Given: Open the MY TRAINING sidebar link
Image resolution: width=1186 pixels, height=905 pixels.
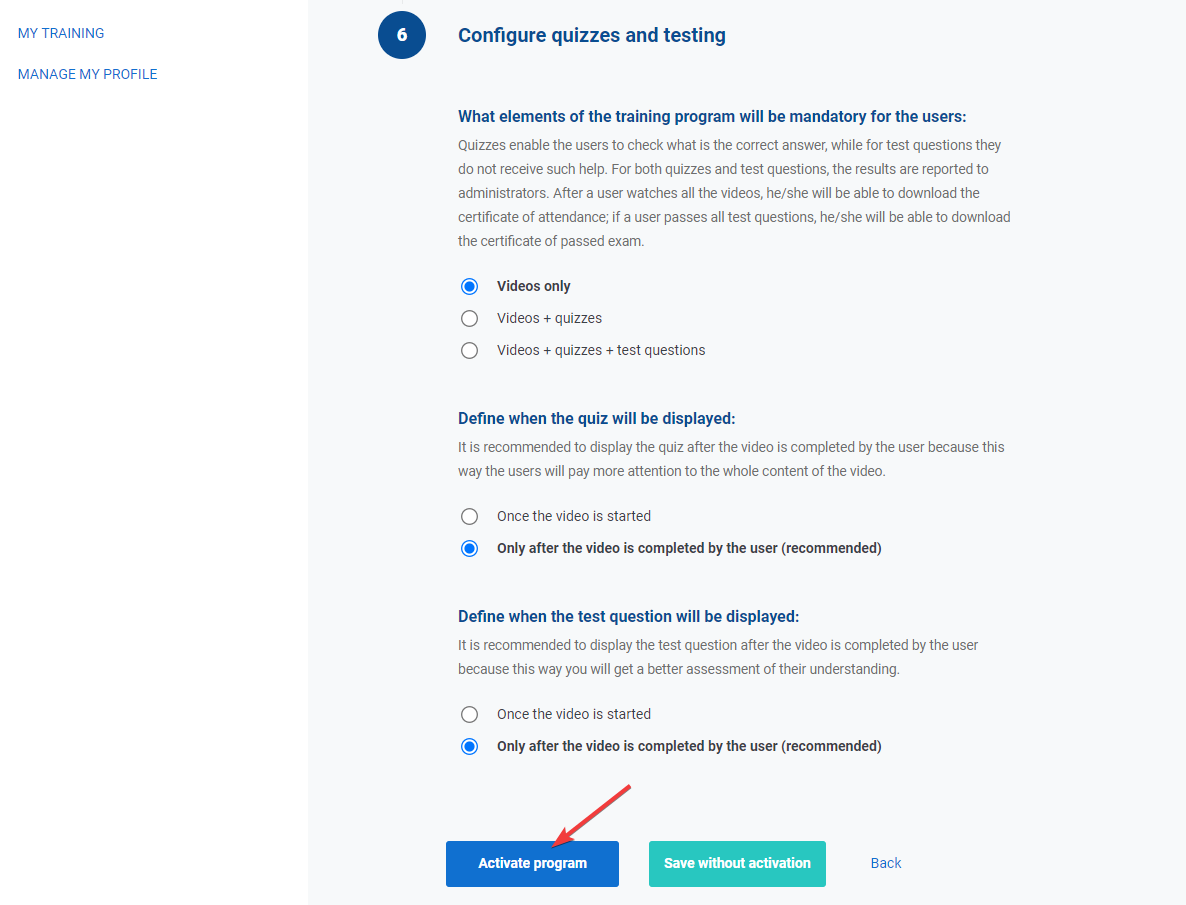Looking at the screenshot, I should tap(61, 33).
